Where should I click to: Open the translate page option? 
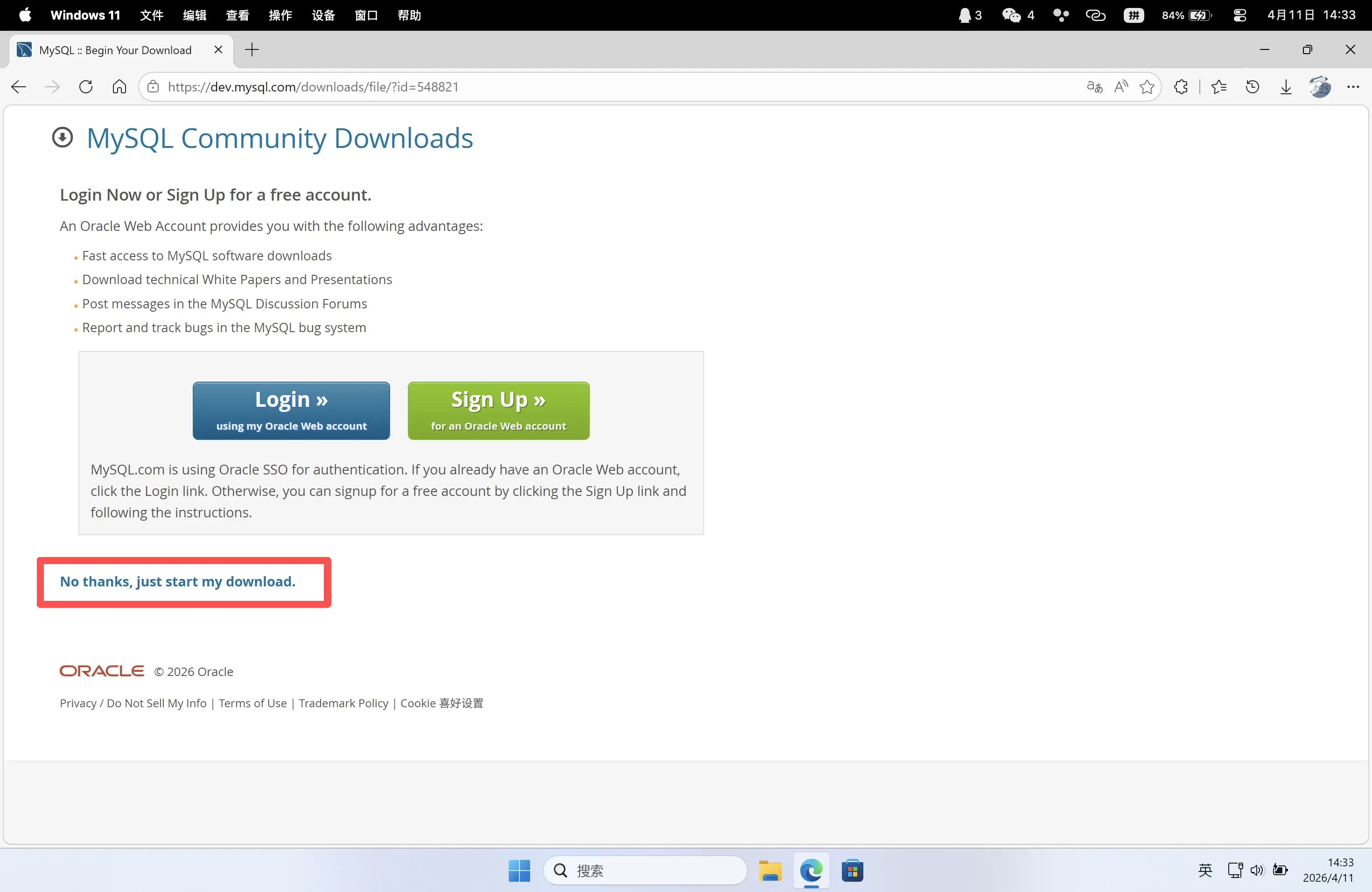1094,87
